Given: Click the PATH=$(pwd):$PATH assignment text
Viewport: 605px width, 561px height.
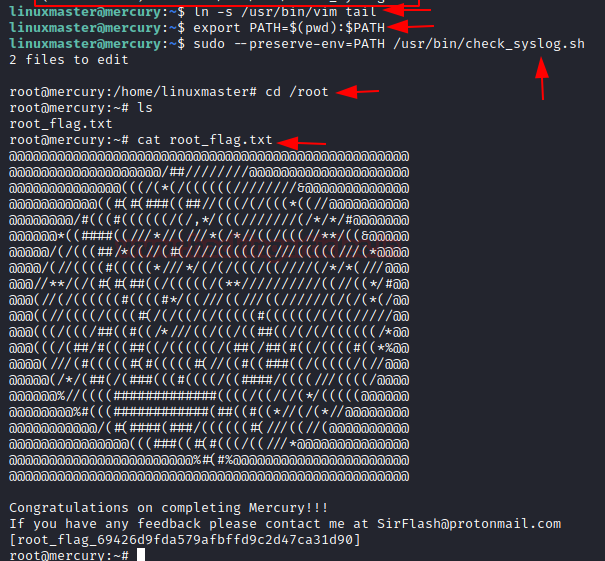Looking at the screenshot, I should (317, 28).
